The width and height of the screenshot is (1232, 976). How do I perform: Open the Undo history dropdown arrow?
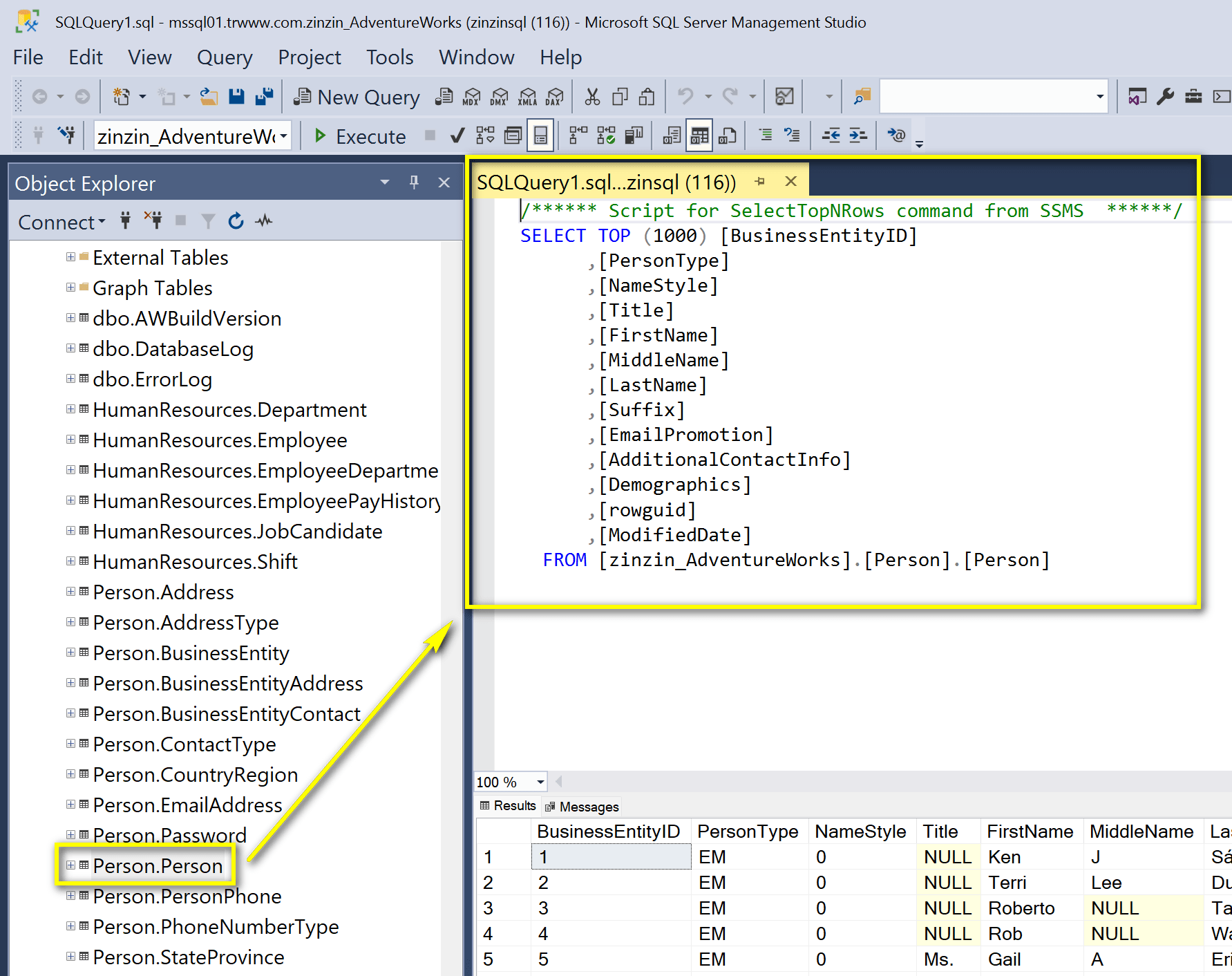point(708,97)
